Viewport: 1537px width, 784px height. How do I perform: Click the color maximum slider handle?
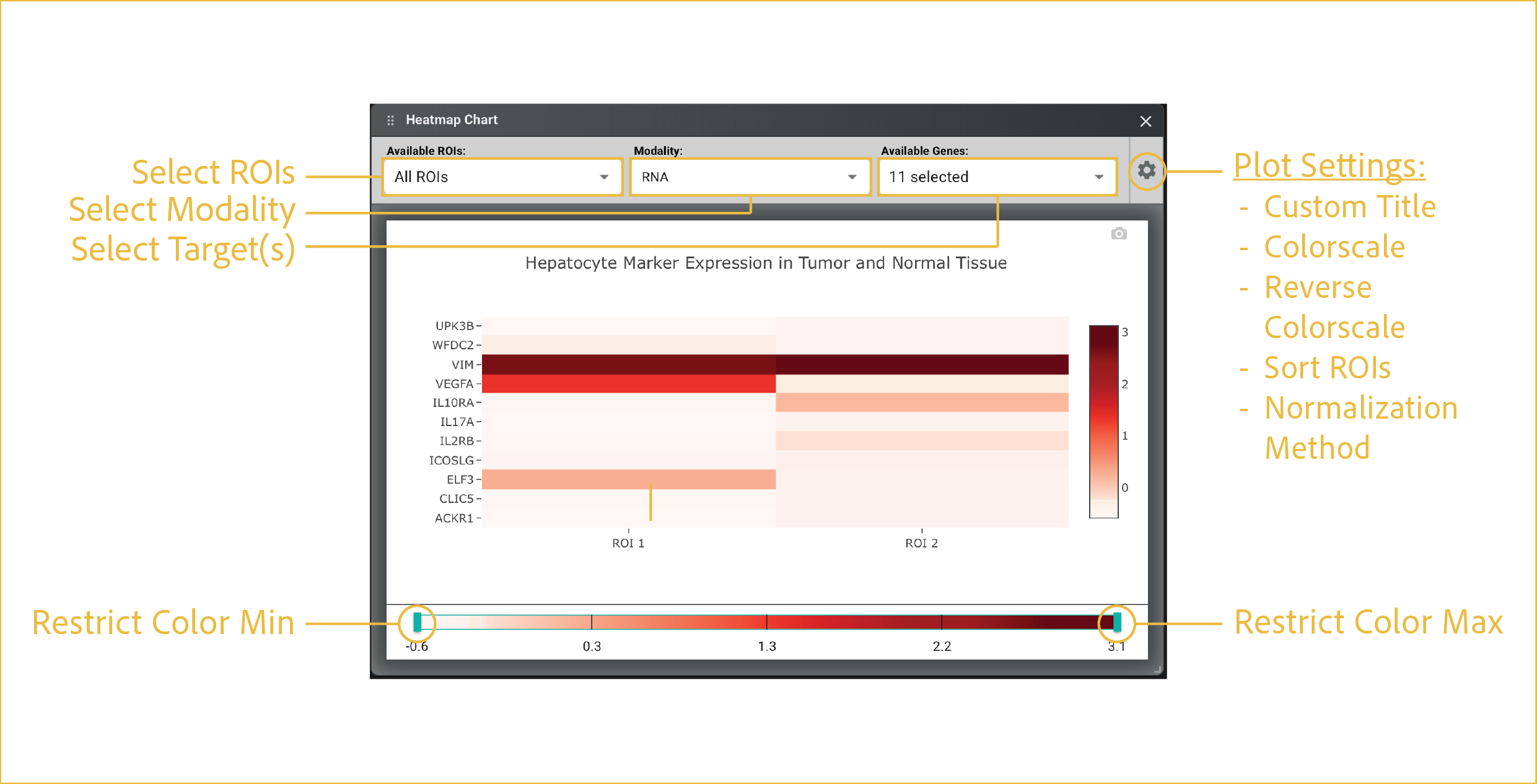(x=1117, y=622)
